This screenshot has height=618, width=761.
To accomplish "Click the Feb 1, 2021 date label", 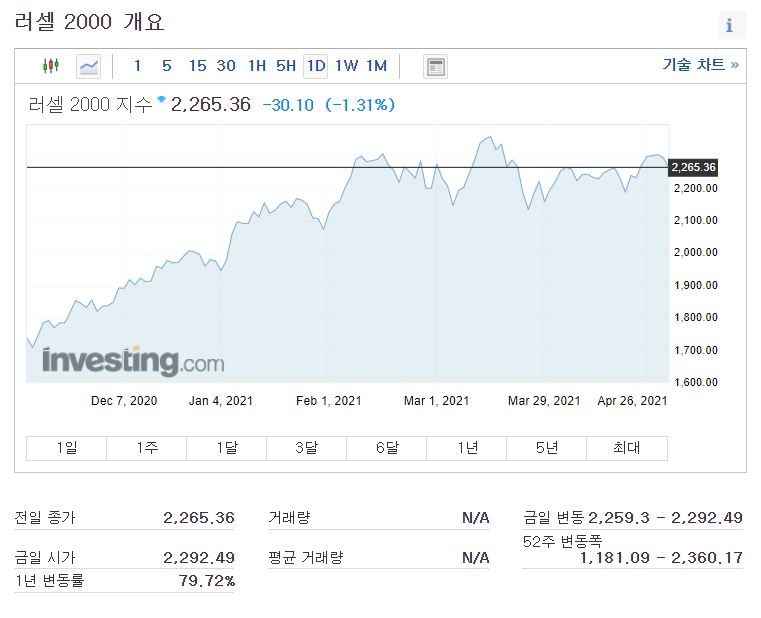I will [x=329, y=401].
